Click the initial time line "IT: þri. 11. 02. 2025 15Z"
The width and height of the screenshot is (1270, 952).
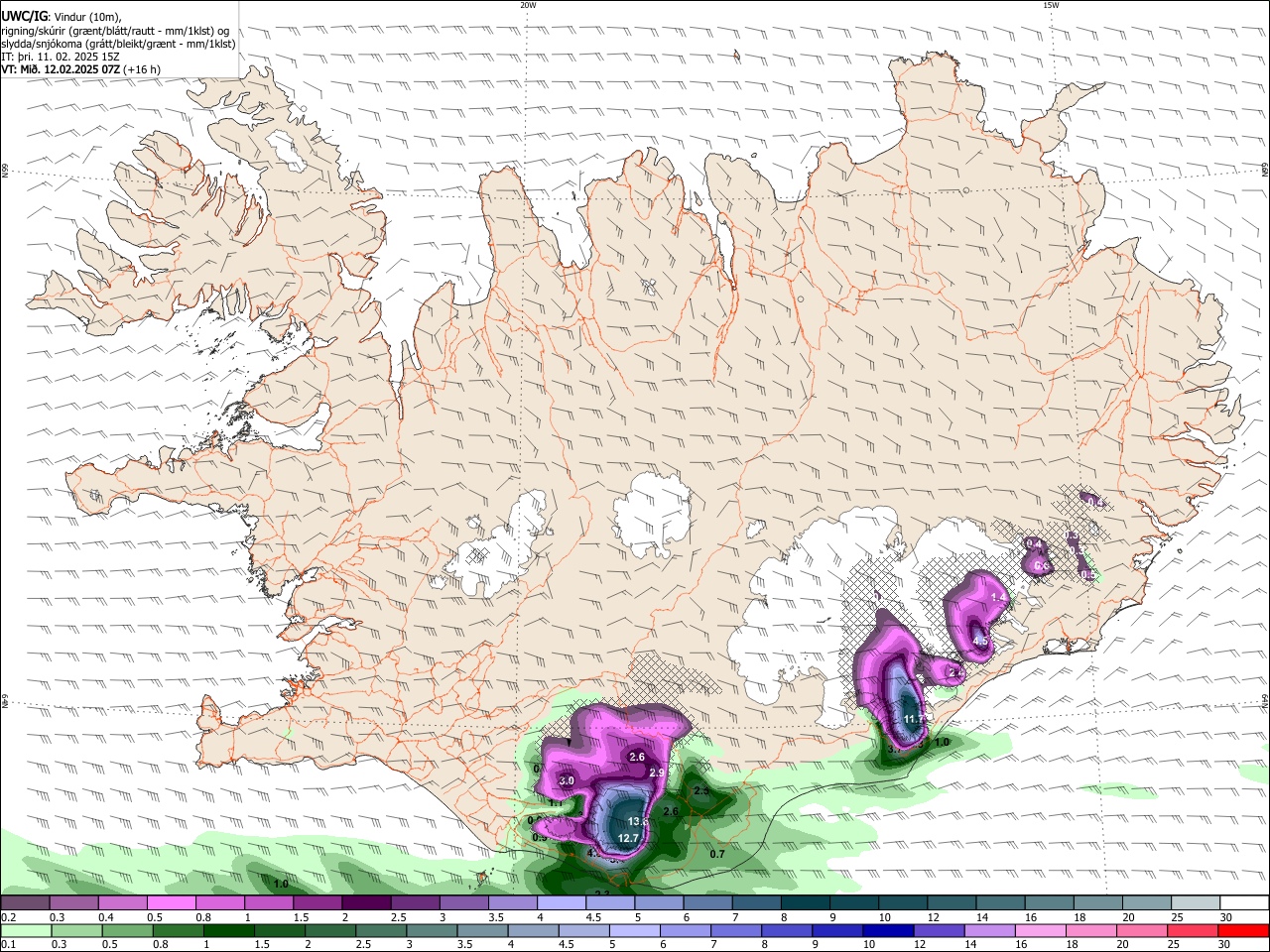[59, 57]
